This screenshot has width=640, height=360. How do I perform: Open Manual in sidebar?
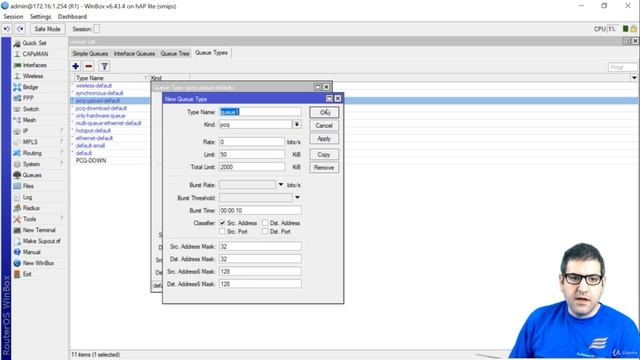(x=31, y=252)
